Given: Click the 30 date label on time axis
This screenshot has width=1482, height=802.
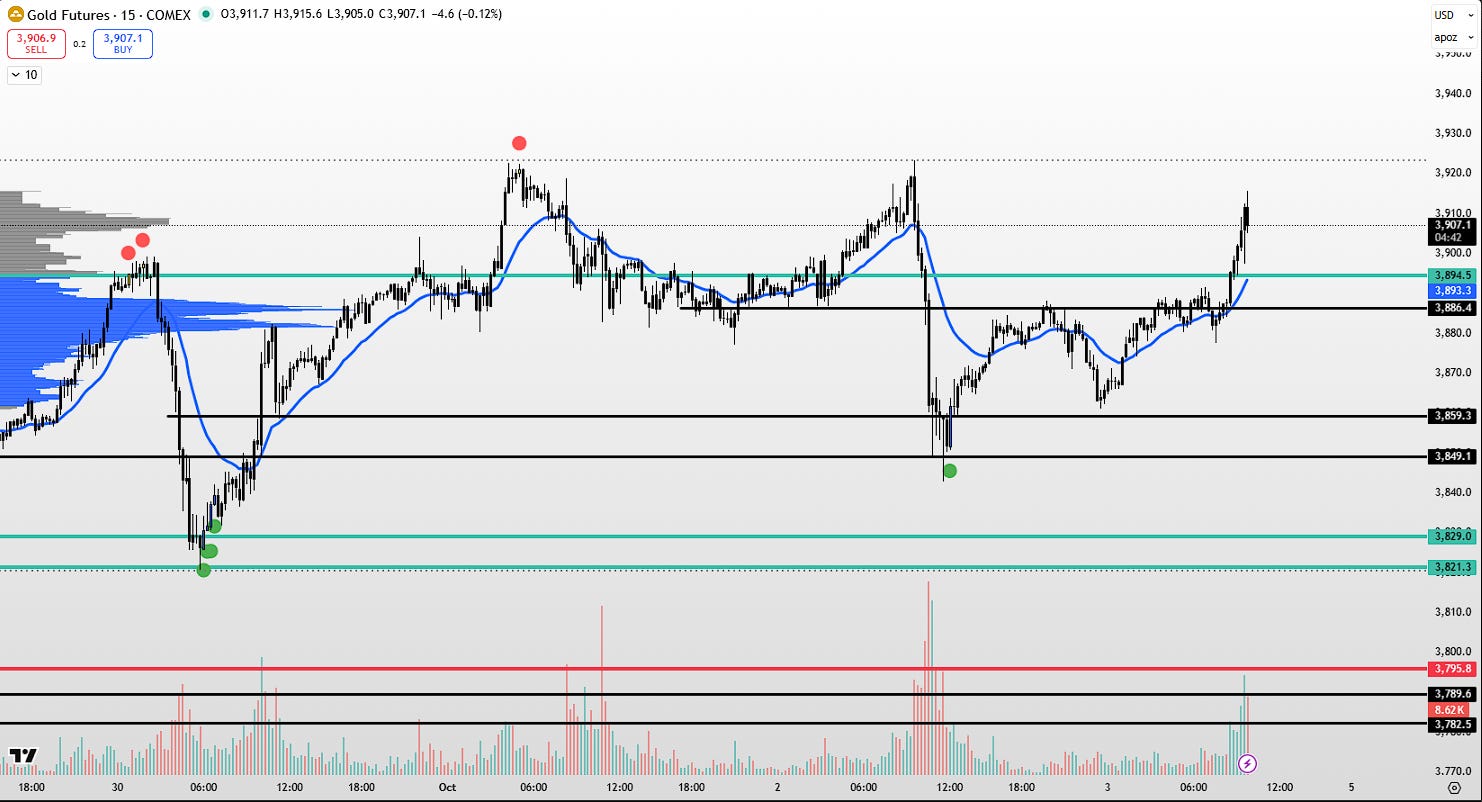Looking at the screenshot, I should (x=118, y=787).
